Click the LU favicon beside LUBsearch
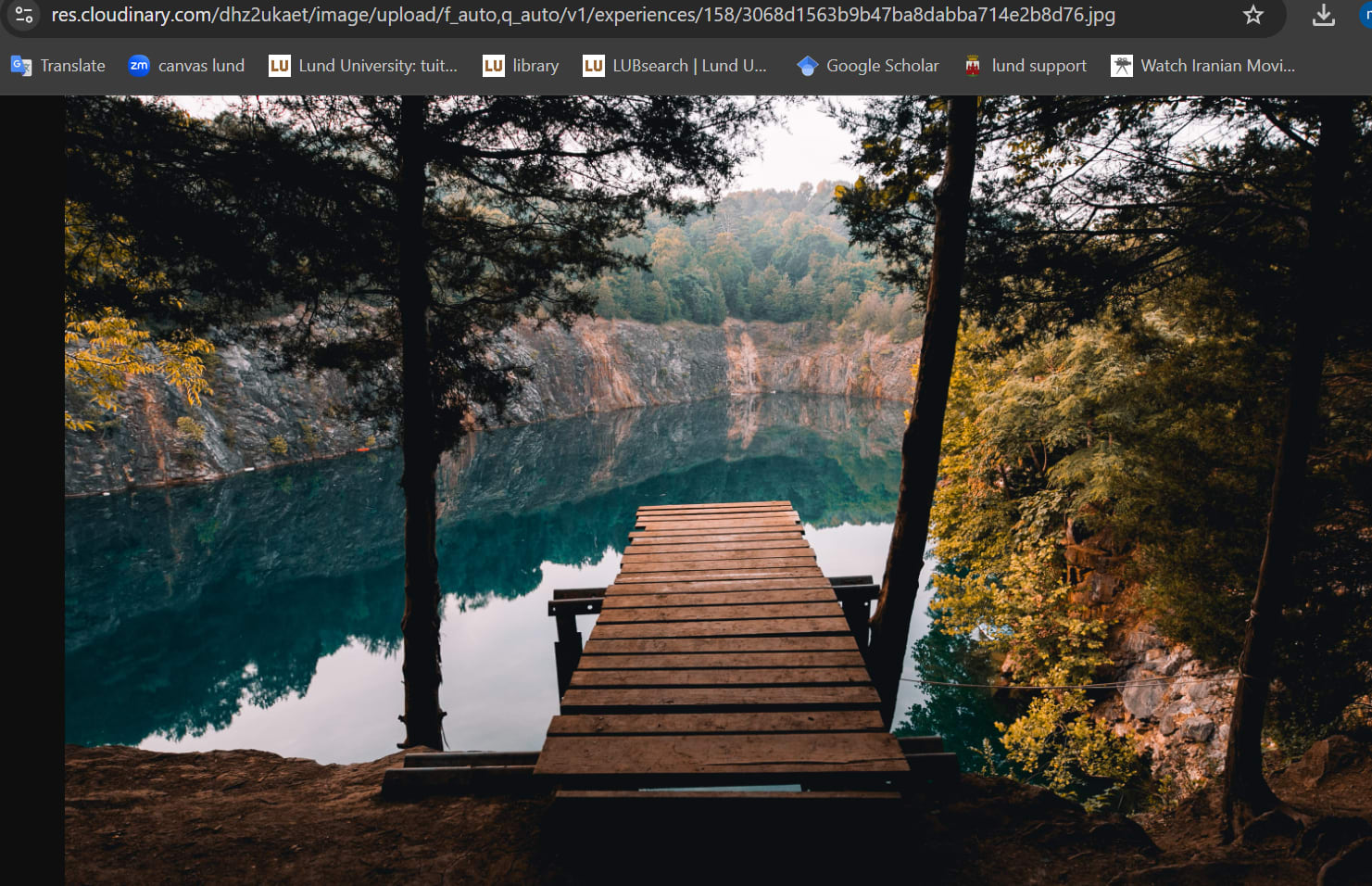The image size is (1372, 886). (x=594, y=66)
